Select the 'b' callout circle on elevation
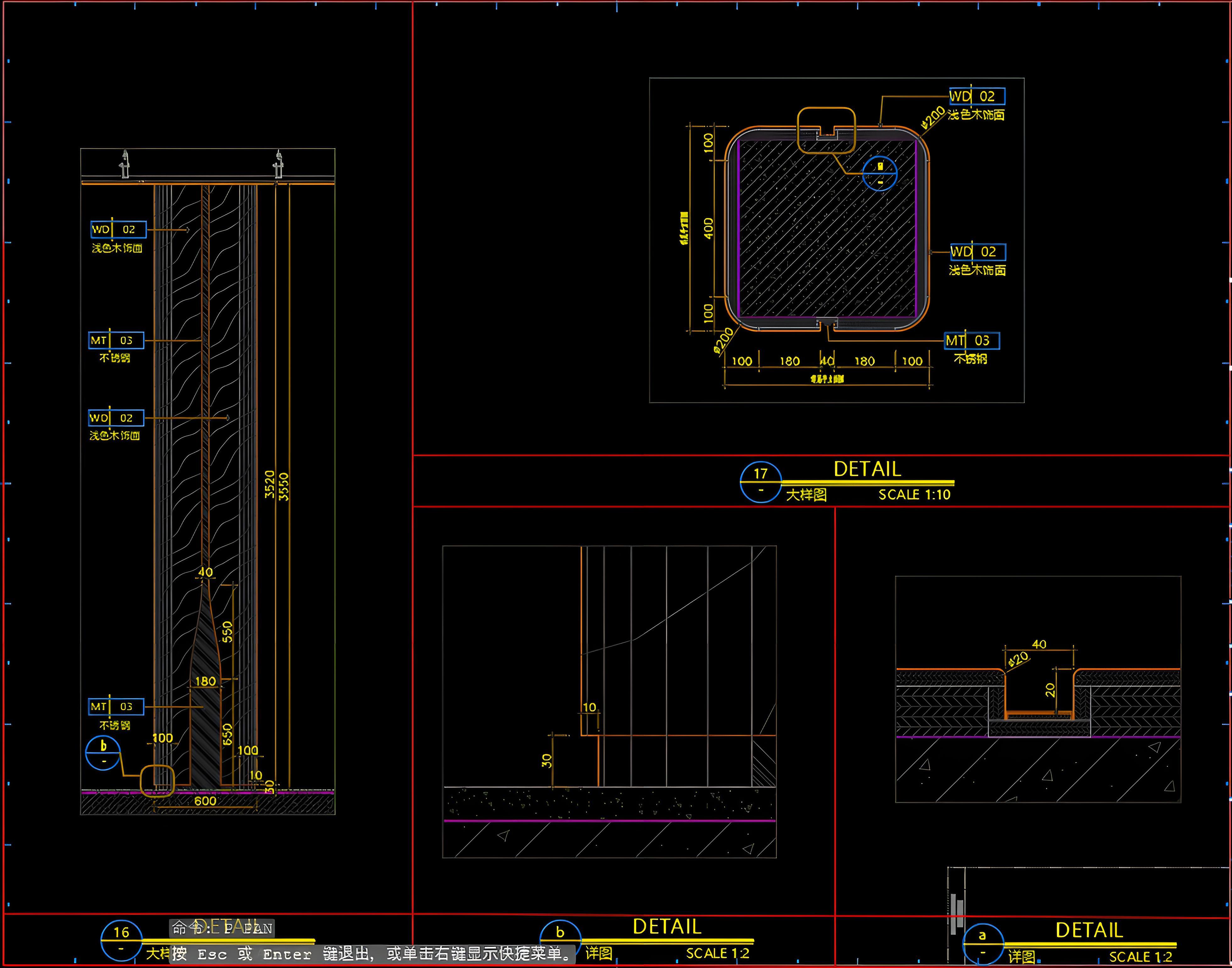Viewport: 1232px width, 968px height. tap(103, 753)
